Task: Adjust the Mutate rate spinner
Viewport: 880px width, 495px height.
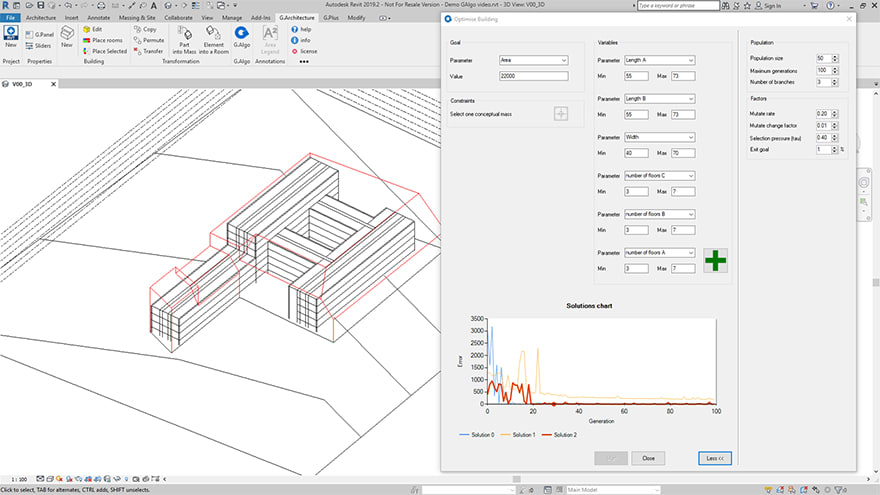Action: pyautogui.click(x=835, y=114)
